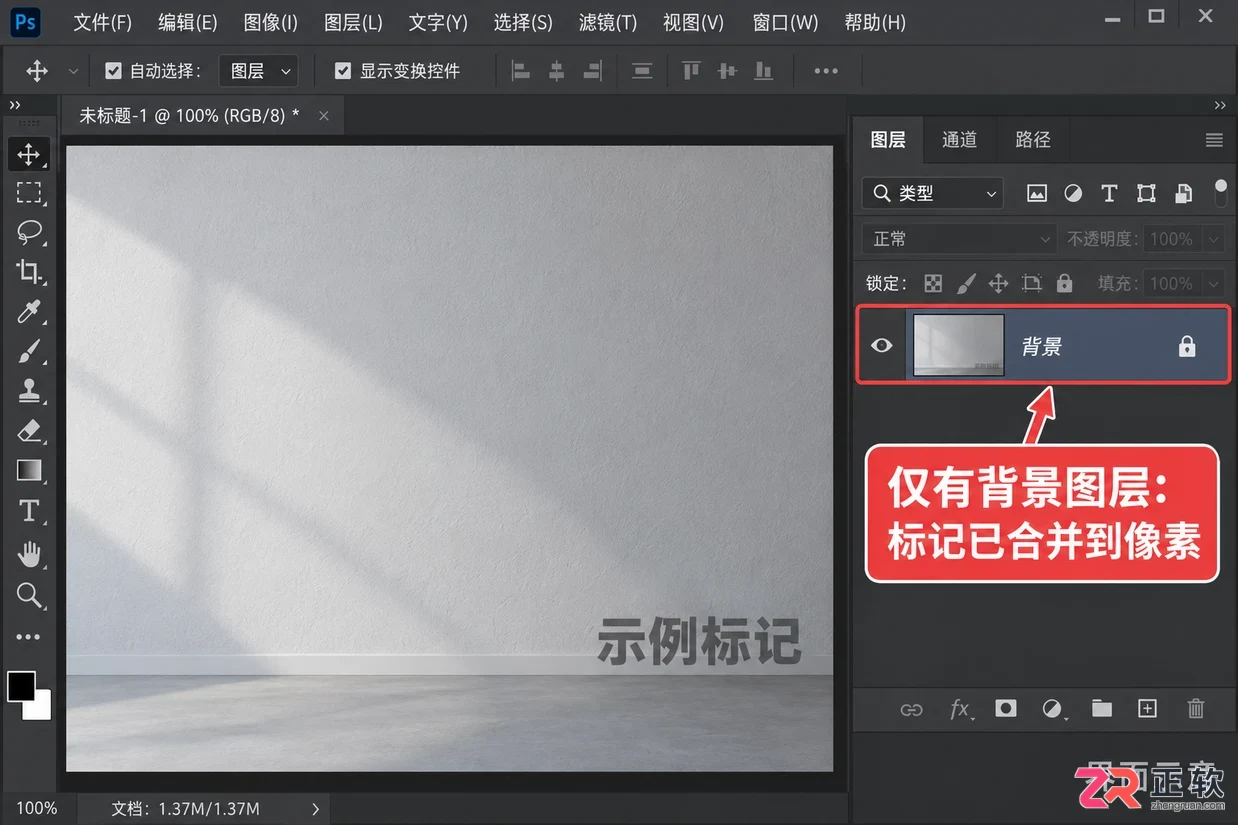Filter layers by smart object icon
The image size is (1238, 825).
[1183, 193]
